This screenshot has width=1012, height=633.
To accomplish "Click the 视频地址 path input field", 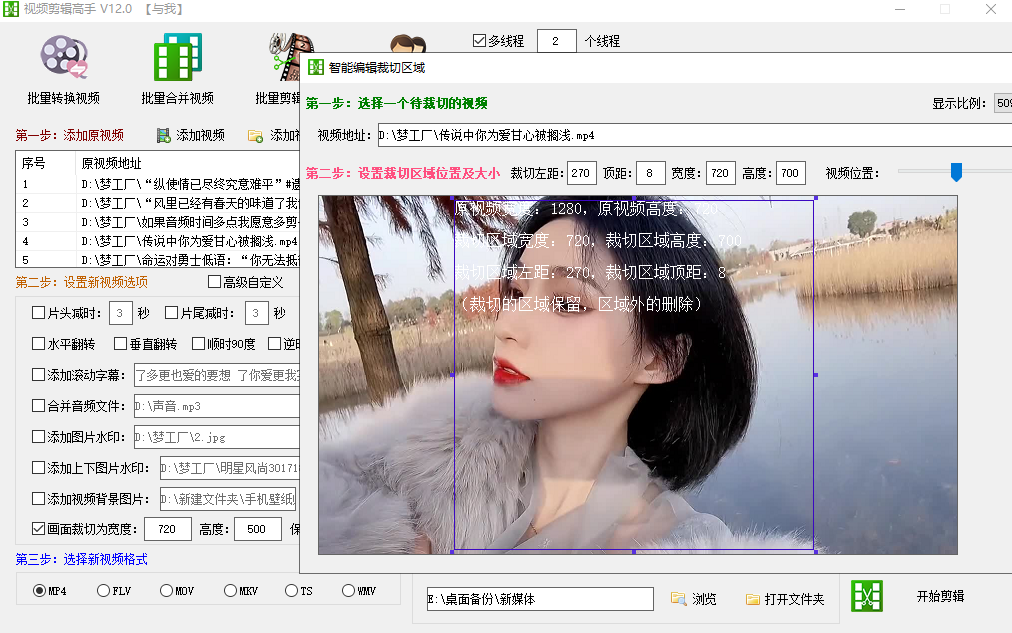I will pyautogui.click(x=694, y=135).
